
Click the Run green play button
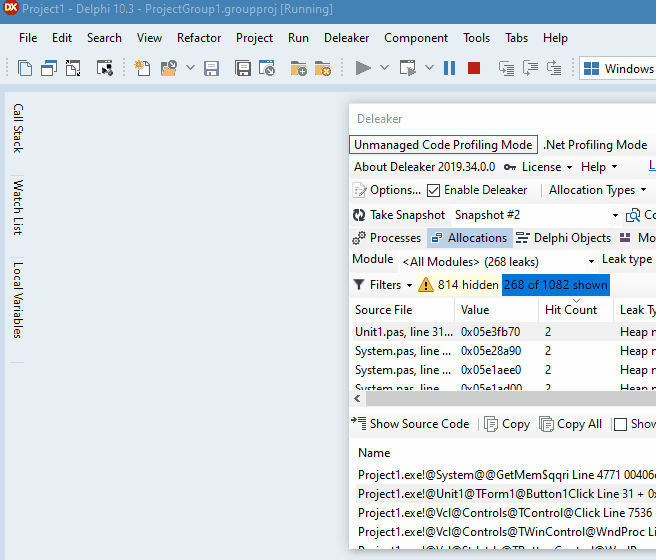click(363, 68)
